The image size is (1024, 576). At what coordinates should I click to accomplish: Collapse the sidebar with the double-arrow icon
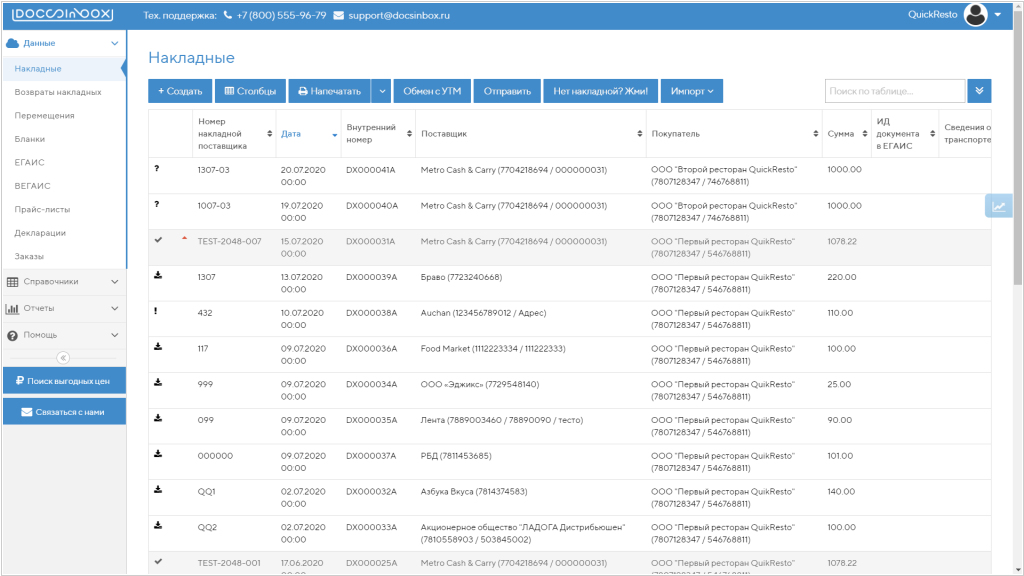coord(63,358)
